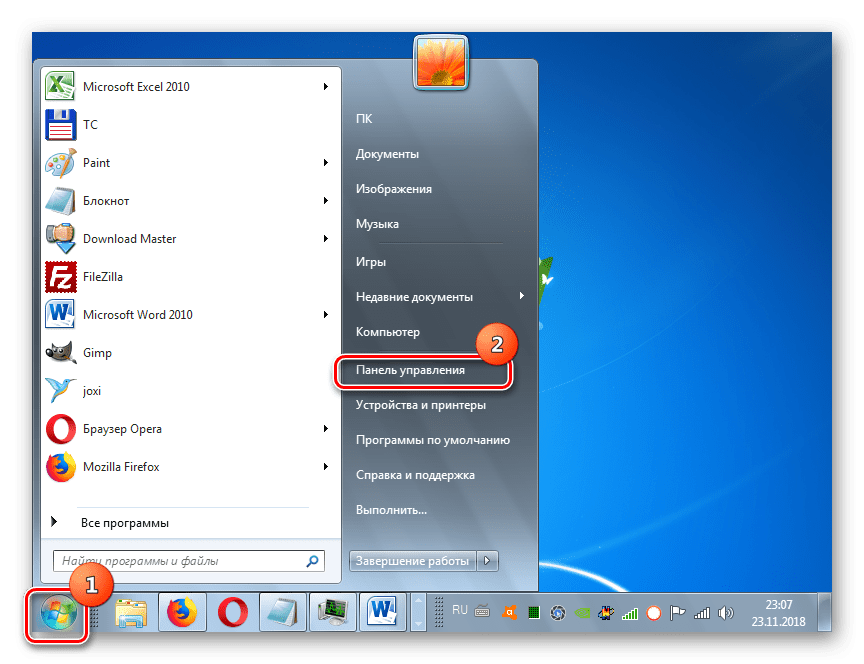Open Панель управления from the Start menu

point(410,370)
